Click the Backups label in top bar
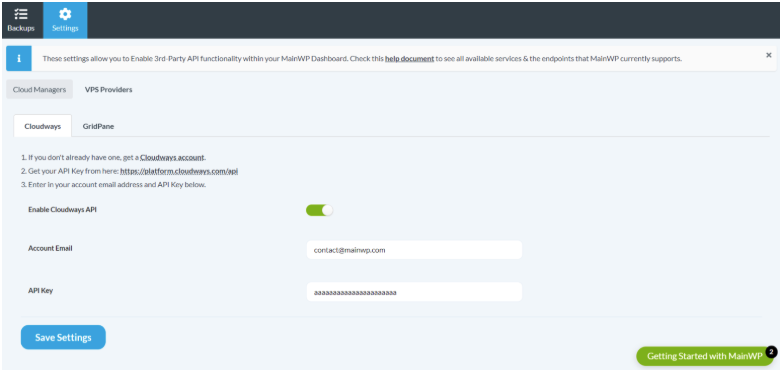784x376 pixels. point(21,28)
